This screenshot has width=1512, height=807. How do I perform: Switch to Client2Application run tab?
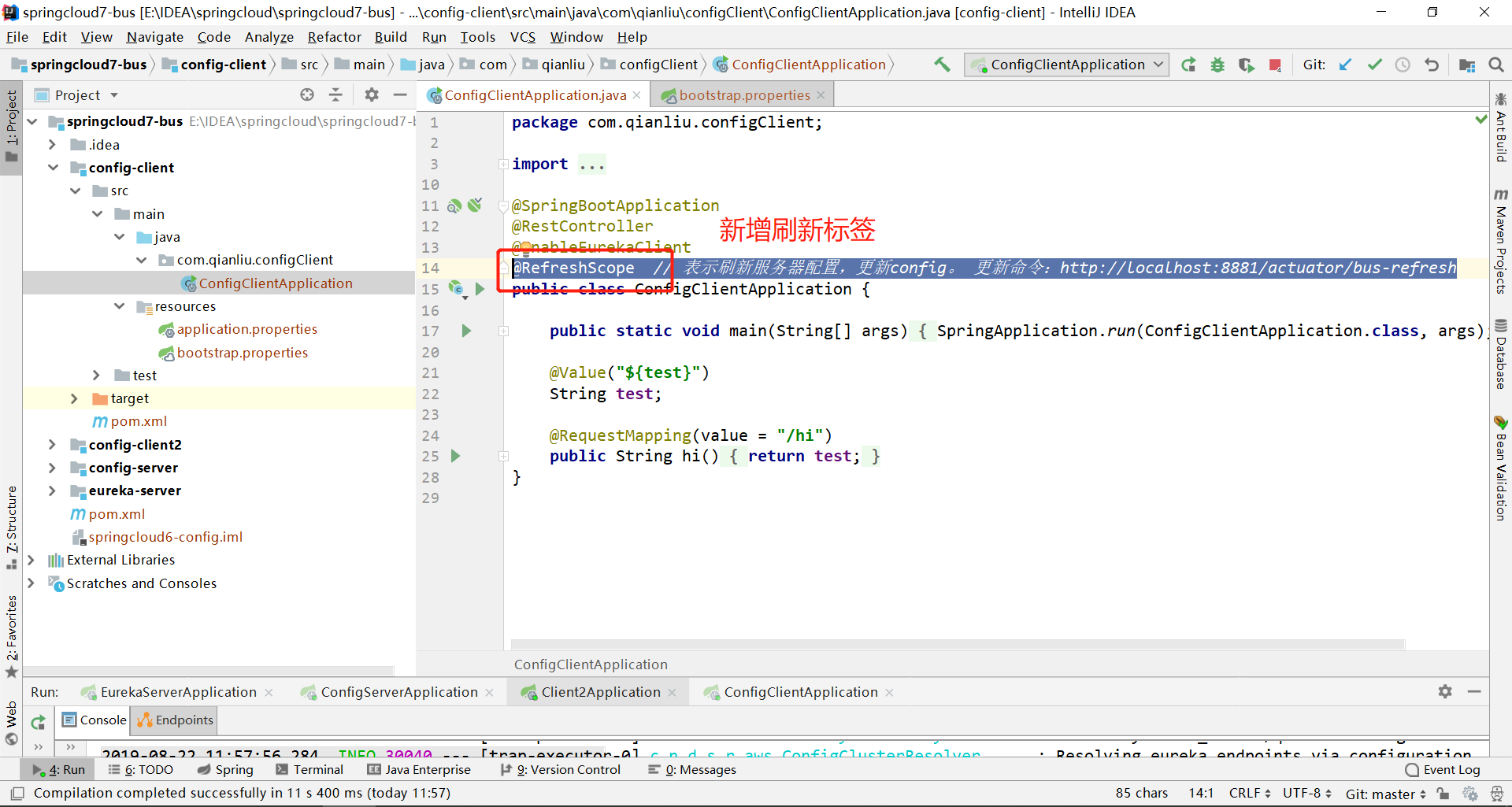click(x=600, y=692)
